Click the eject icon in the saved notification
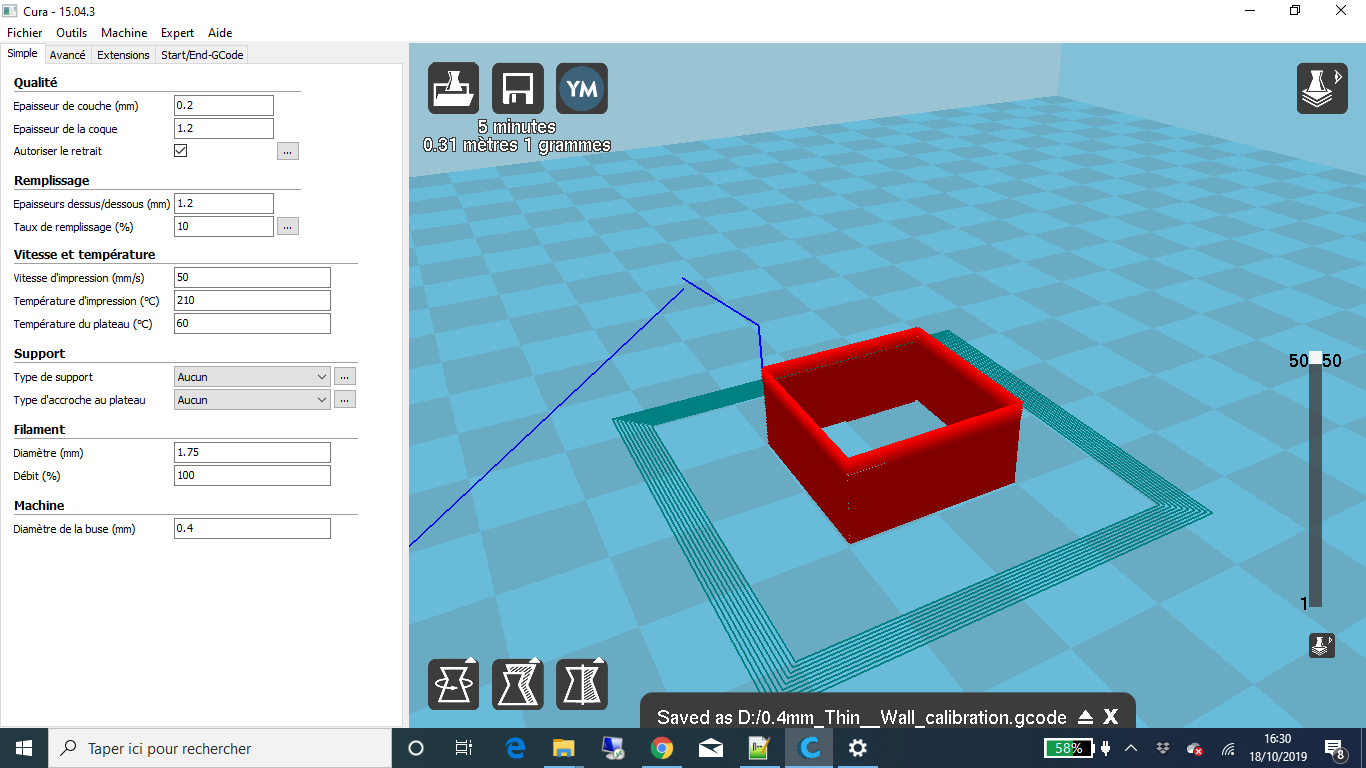Screen dimensions: 1366x768 [x=1086, y=718]
